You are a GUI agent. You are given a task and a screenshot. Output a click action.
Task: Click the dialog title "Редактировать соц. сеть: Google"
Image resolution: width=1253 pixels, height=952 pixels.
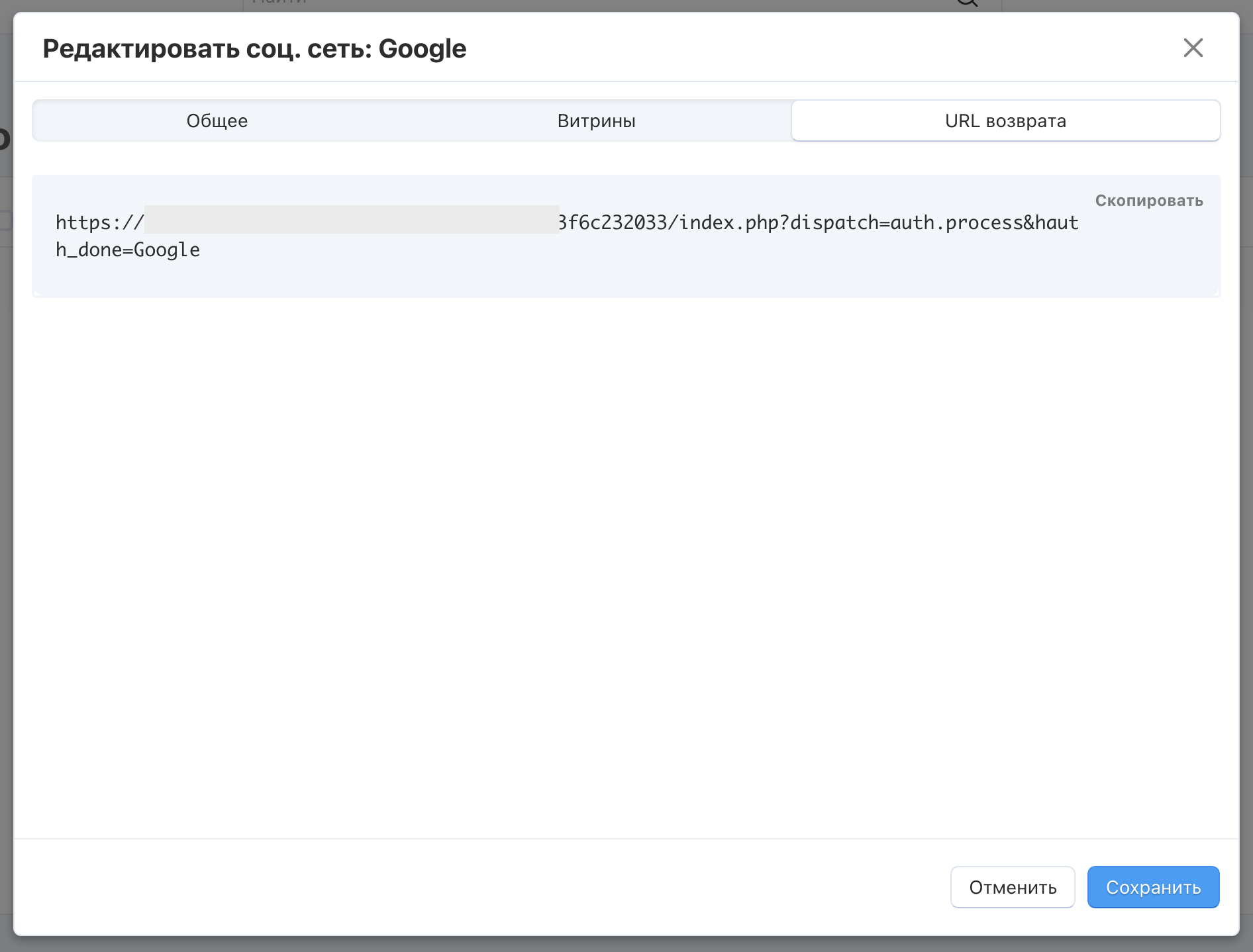tap(254, 48)
